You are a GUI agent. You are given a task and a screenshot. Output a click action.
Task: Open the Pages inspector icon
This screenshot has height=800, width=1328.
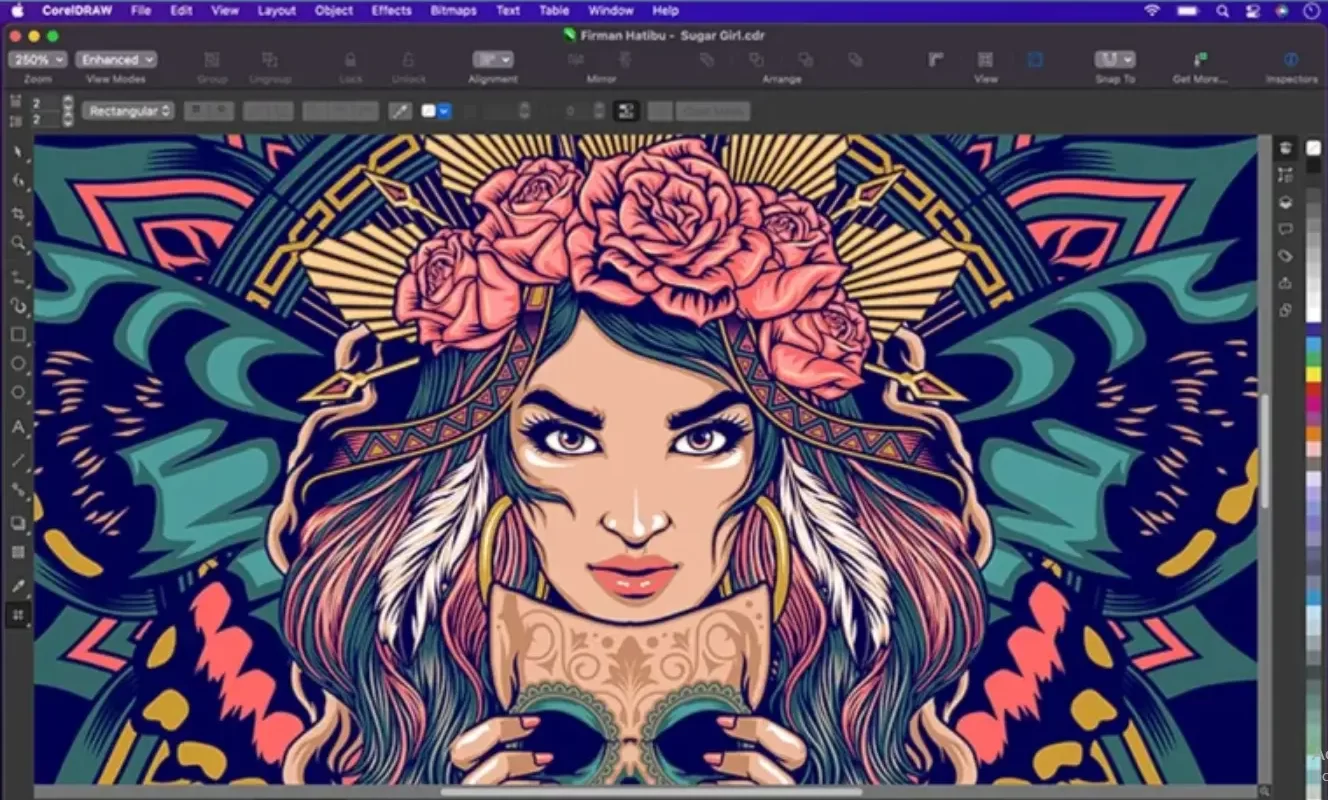(x=1286, y=310)
